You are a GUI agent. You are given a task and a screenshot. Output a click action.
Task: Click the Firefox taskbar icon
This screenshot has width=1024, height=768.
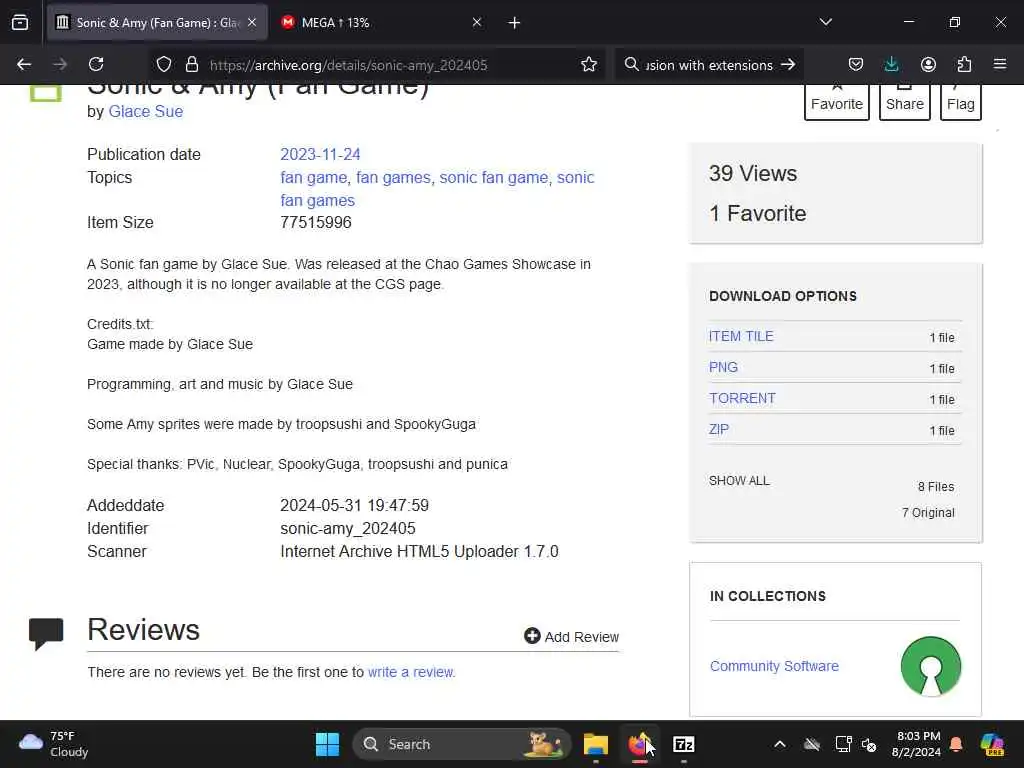pos(640,744)
